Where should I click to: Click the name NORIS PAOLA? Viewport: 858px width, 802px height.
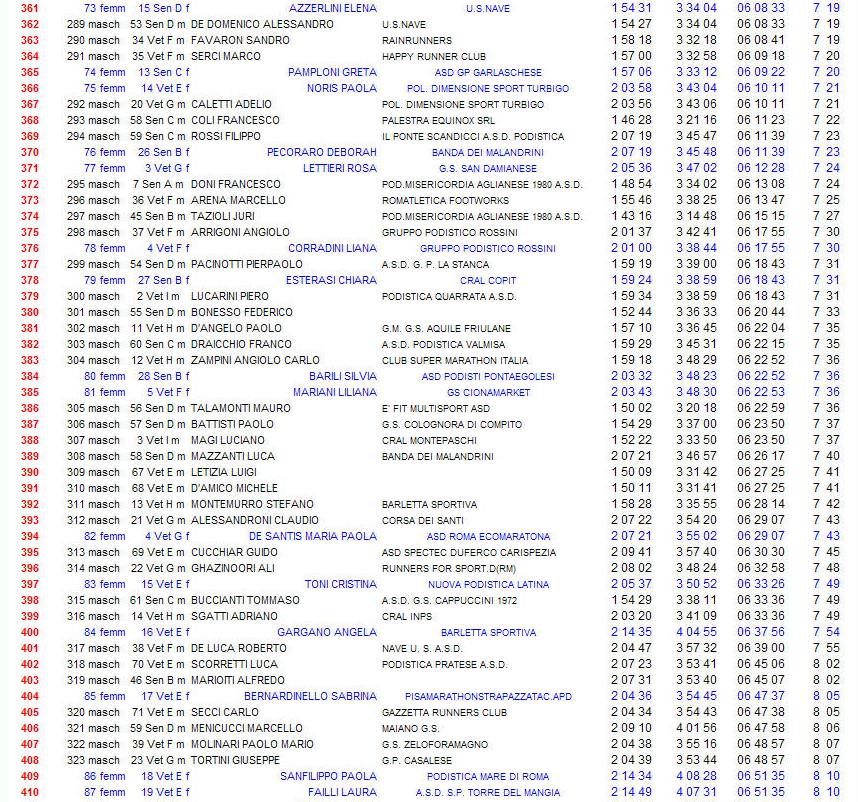click(x=341, y=88)
